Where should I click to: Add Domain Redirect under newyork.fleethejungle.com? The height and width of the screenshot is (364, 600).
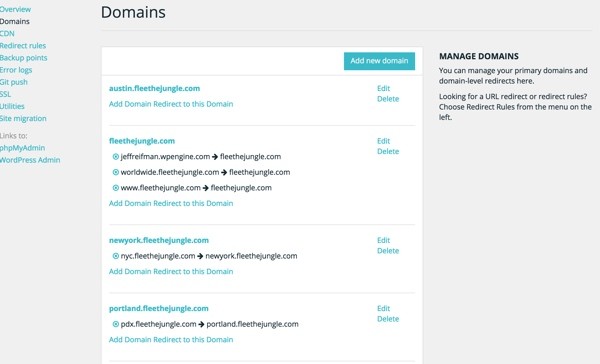click(171, 271)
